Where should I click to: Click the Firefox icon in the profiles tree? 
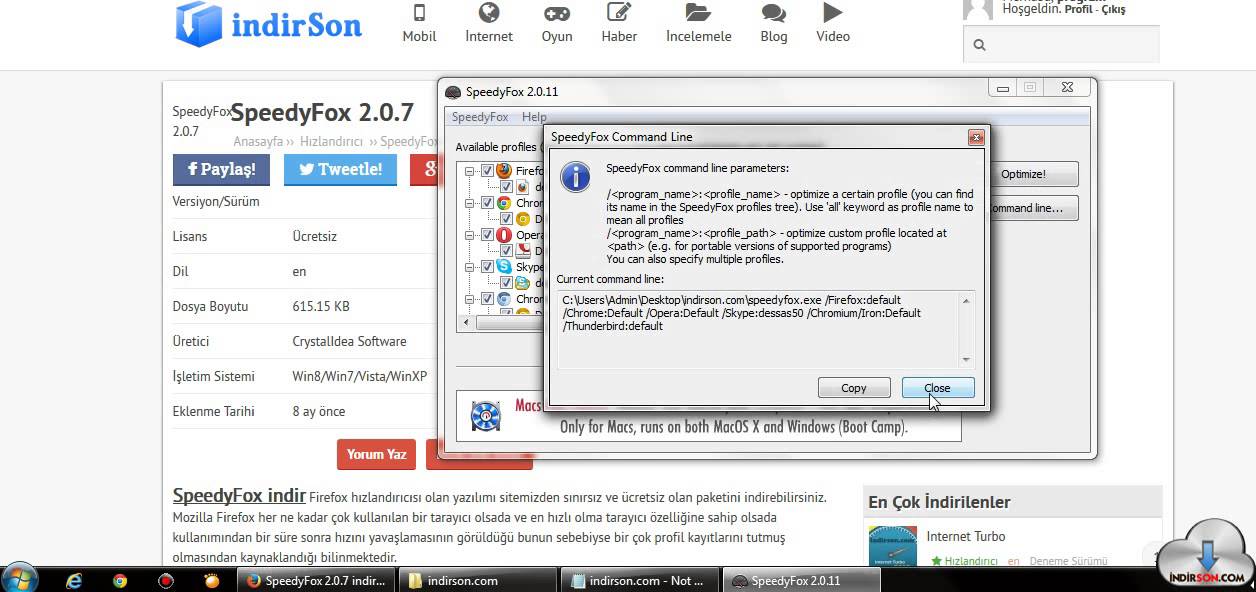503,171
